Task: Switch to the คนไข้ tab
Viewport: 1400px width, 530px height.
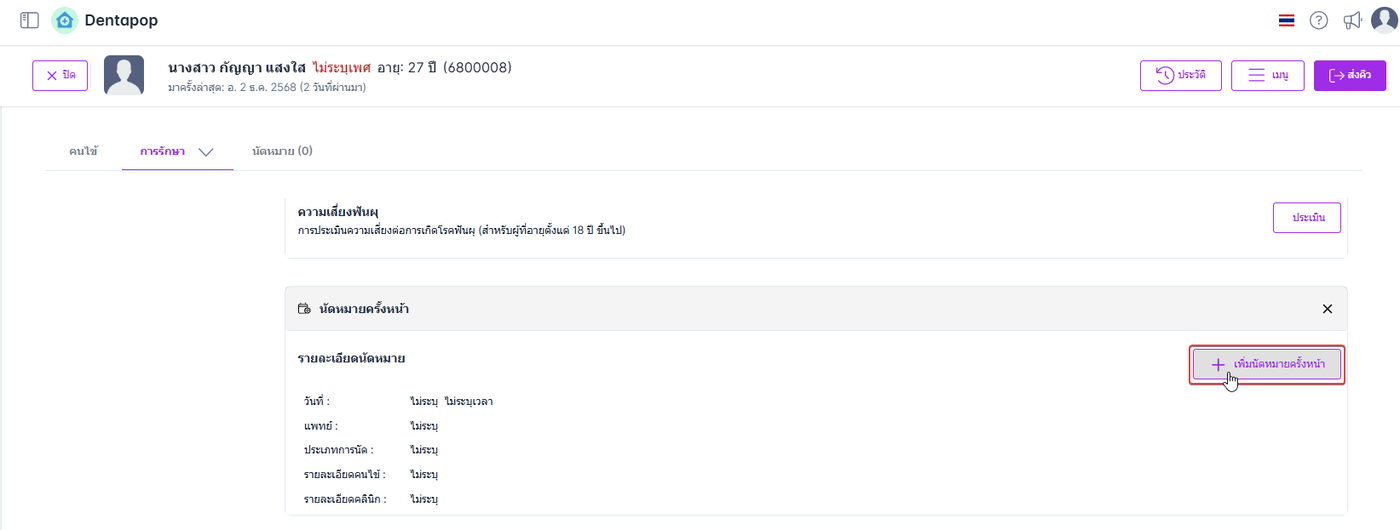Action: point(83,151)
